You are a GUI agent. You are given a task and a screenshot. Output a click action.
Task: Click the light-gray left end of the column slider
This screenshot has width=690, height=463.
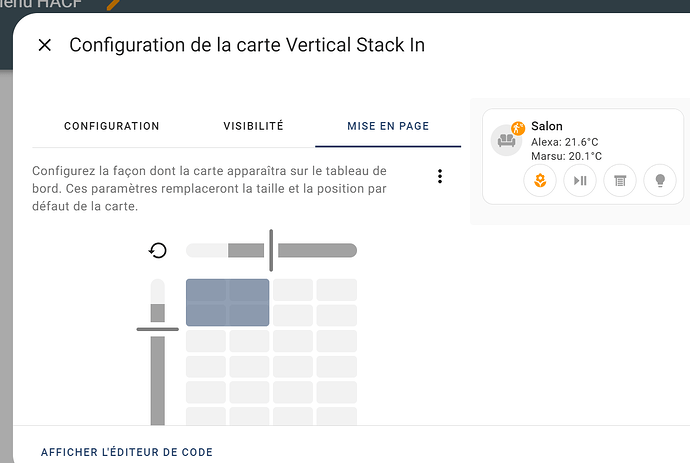pyautogui.click(x=207, y=250)
